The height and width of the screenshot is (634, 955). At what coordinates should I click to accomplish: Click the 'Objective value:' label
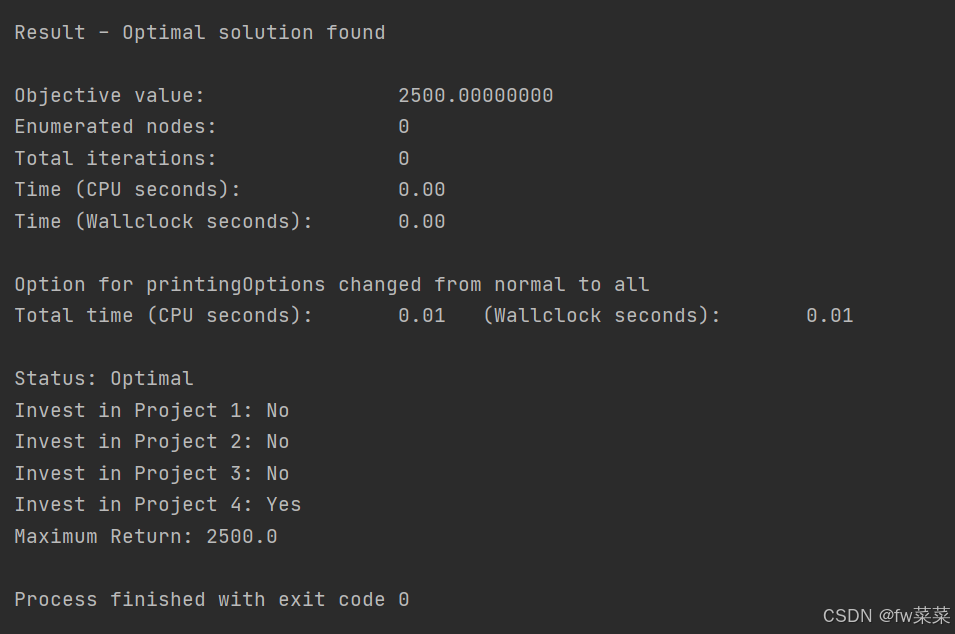point(109,96)
